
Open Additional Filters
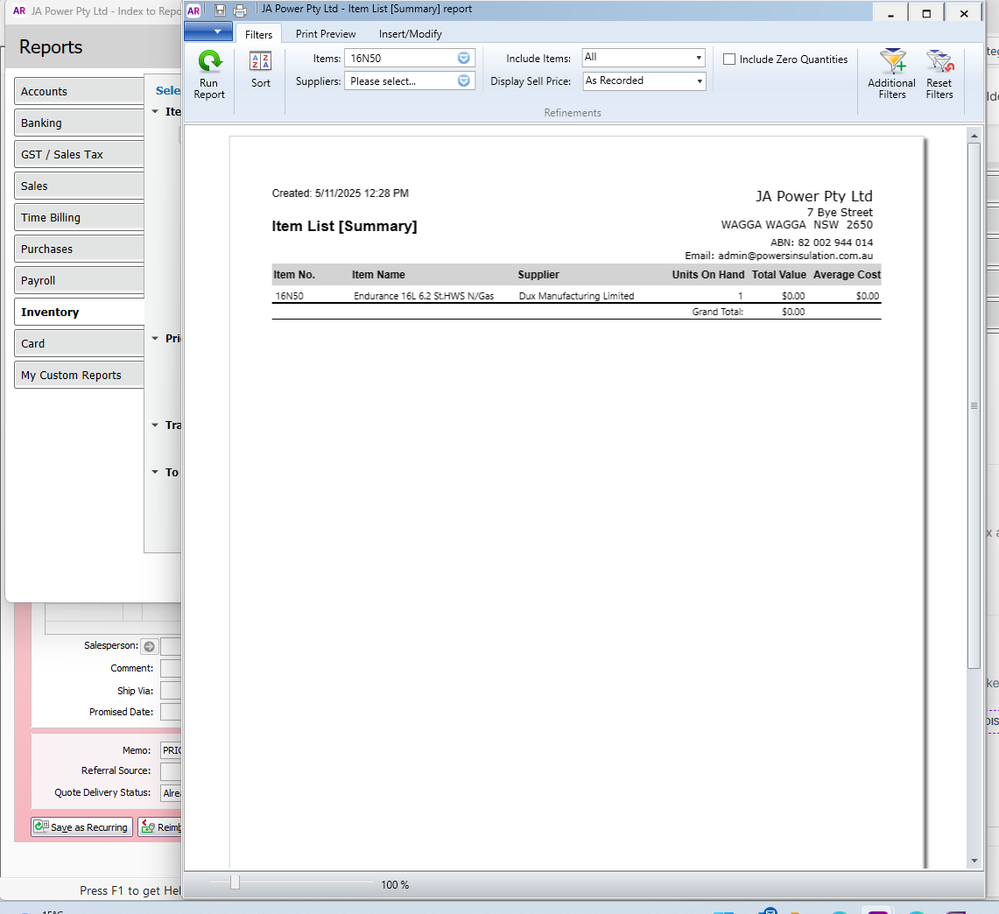click(x=891, y=64)
